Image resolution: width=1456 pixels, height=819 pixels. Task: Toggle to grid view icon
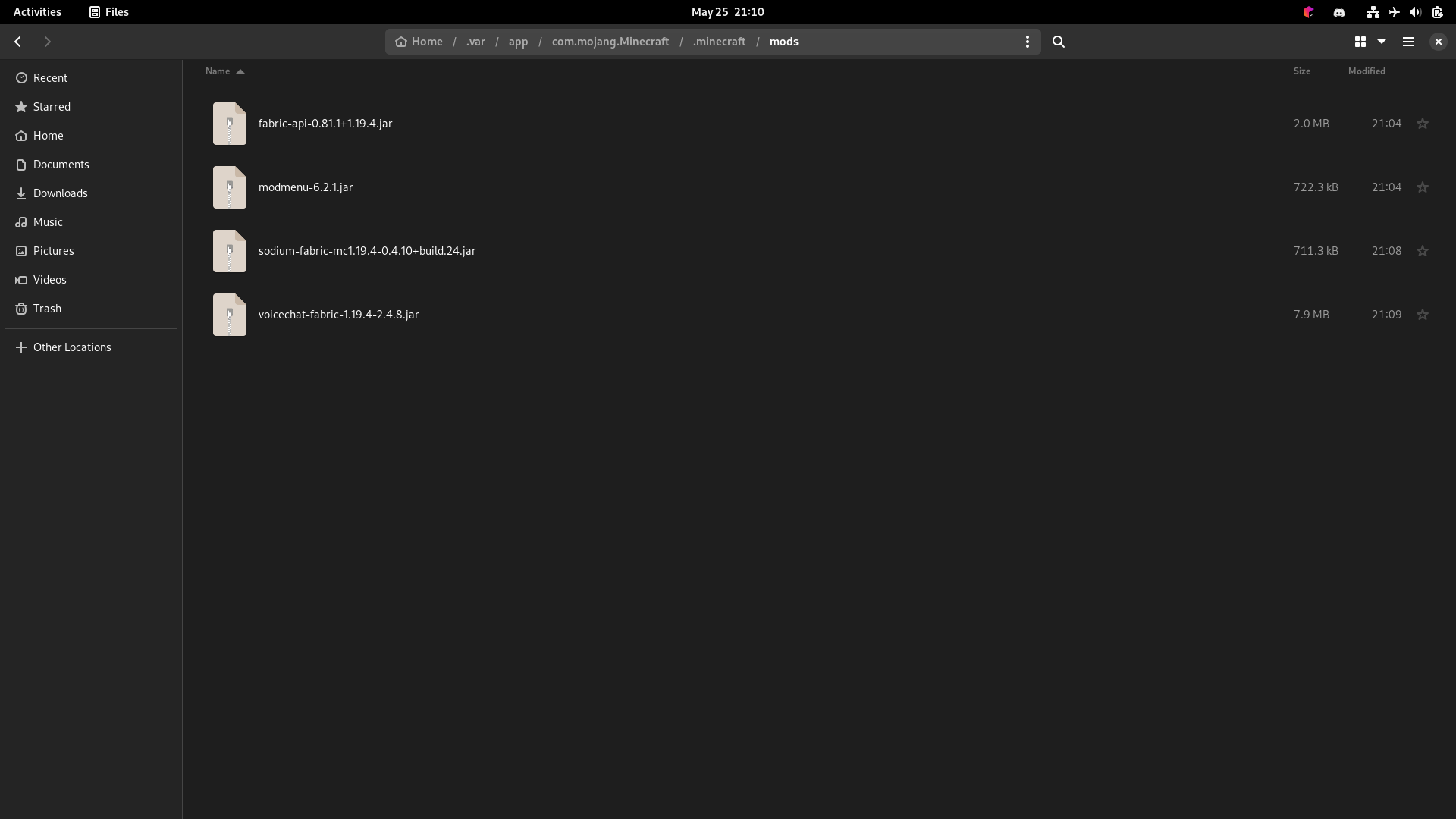coord(1360,42)
